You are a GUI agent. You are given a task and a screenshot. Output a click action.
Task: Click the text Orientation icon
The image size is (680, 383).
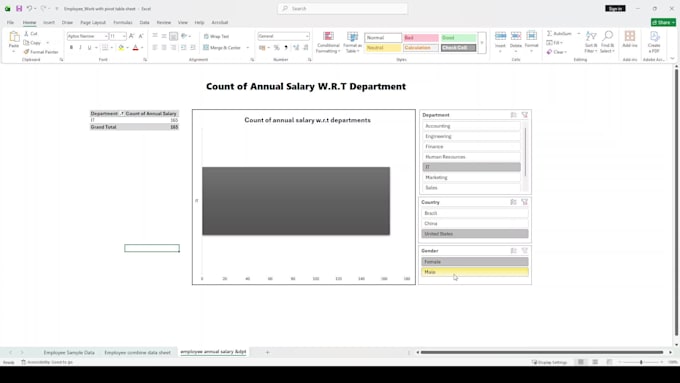point(184,36)
